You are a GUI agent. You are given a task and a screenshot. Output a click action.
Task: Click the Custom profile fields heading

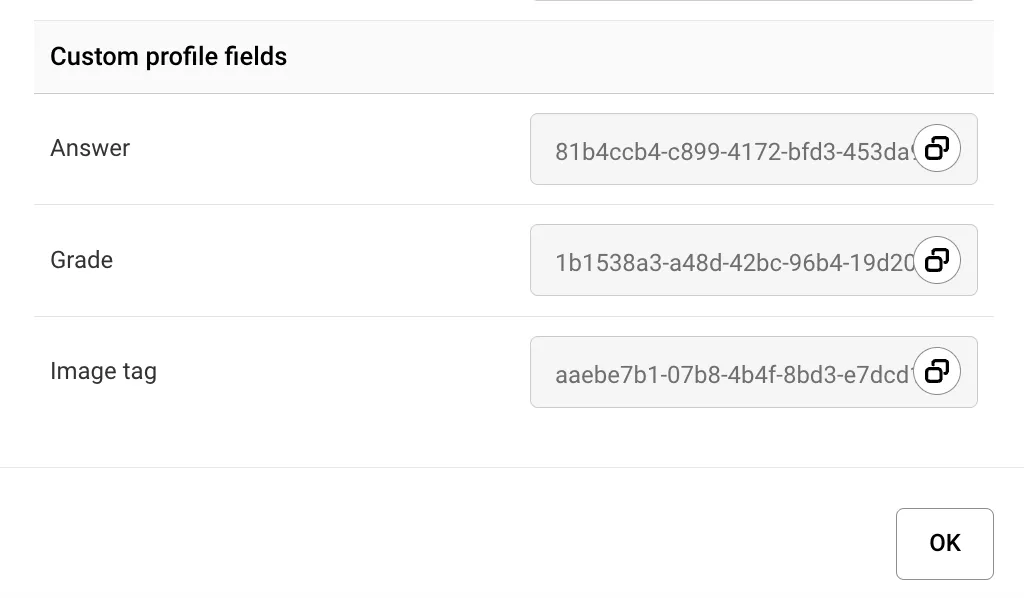168,57
